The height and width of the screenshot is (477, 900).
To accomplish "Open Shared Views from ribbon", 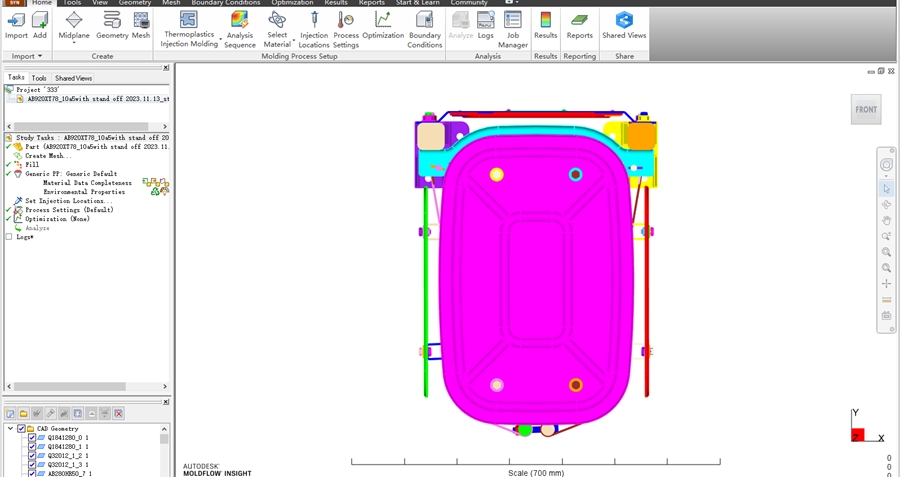I will coord(624,26).
